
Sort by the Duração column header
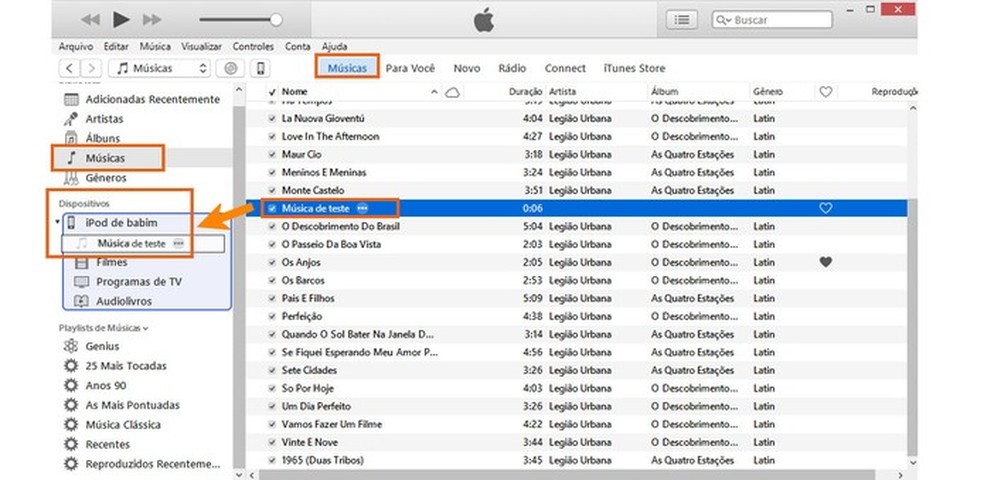point(525,92)
